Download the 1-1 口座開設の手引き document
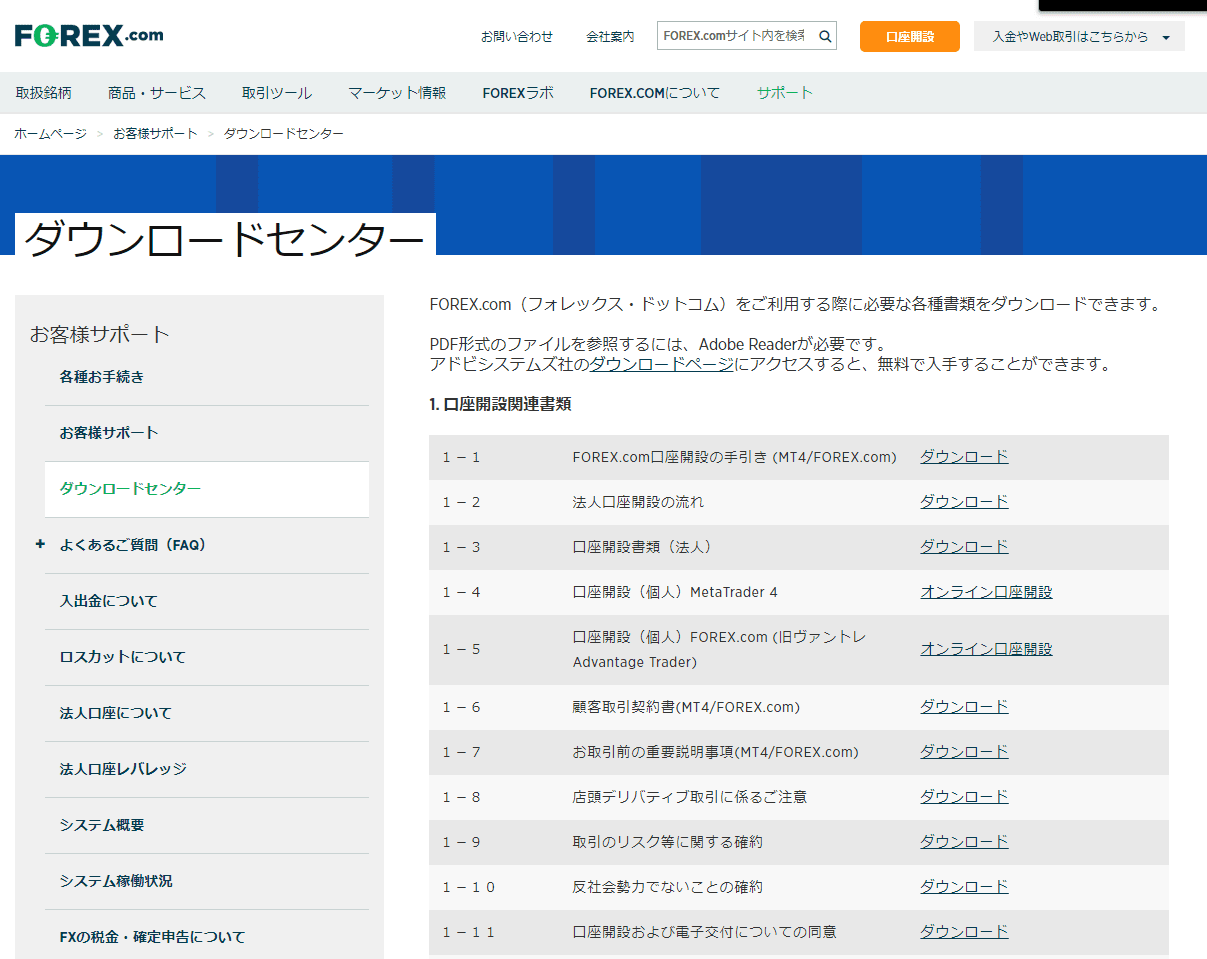 coord(964,457)
